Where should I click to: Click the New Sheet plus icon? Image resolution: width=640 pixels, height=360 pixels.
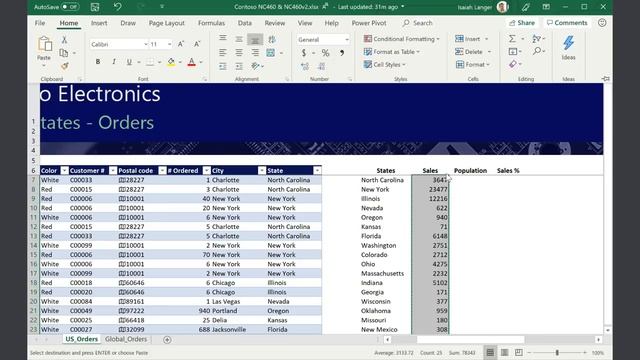click(x=167, y=340)
